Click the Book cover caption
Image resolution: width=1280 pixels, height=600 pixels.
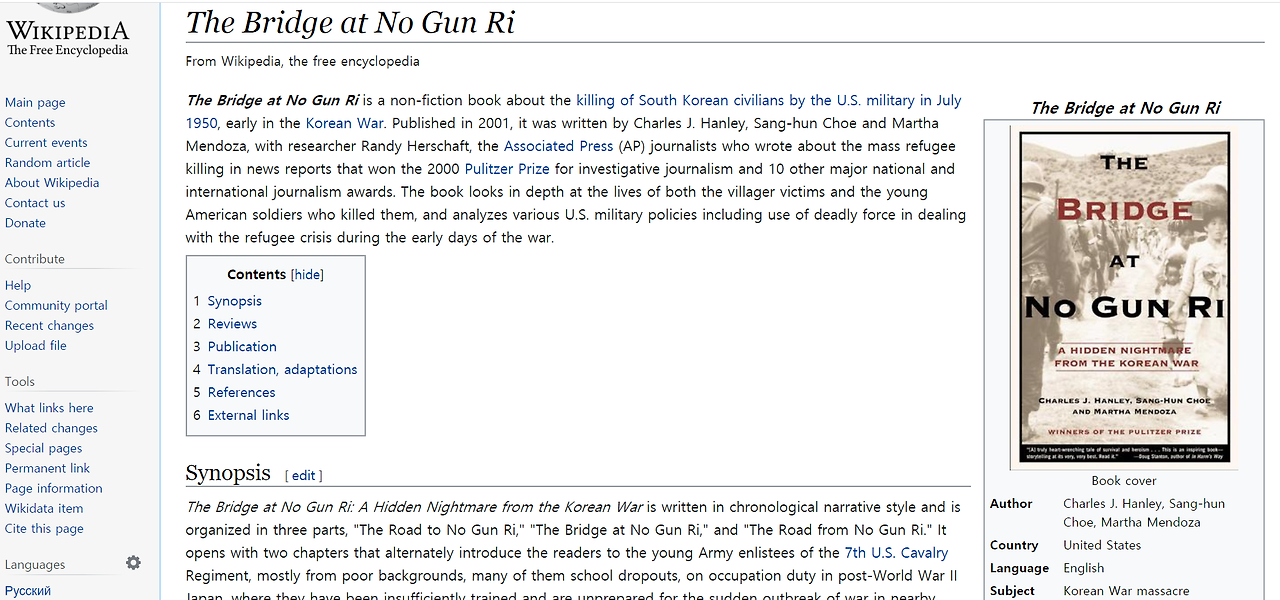coord(1125,481)
